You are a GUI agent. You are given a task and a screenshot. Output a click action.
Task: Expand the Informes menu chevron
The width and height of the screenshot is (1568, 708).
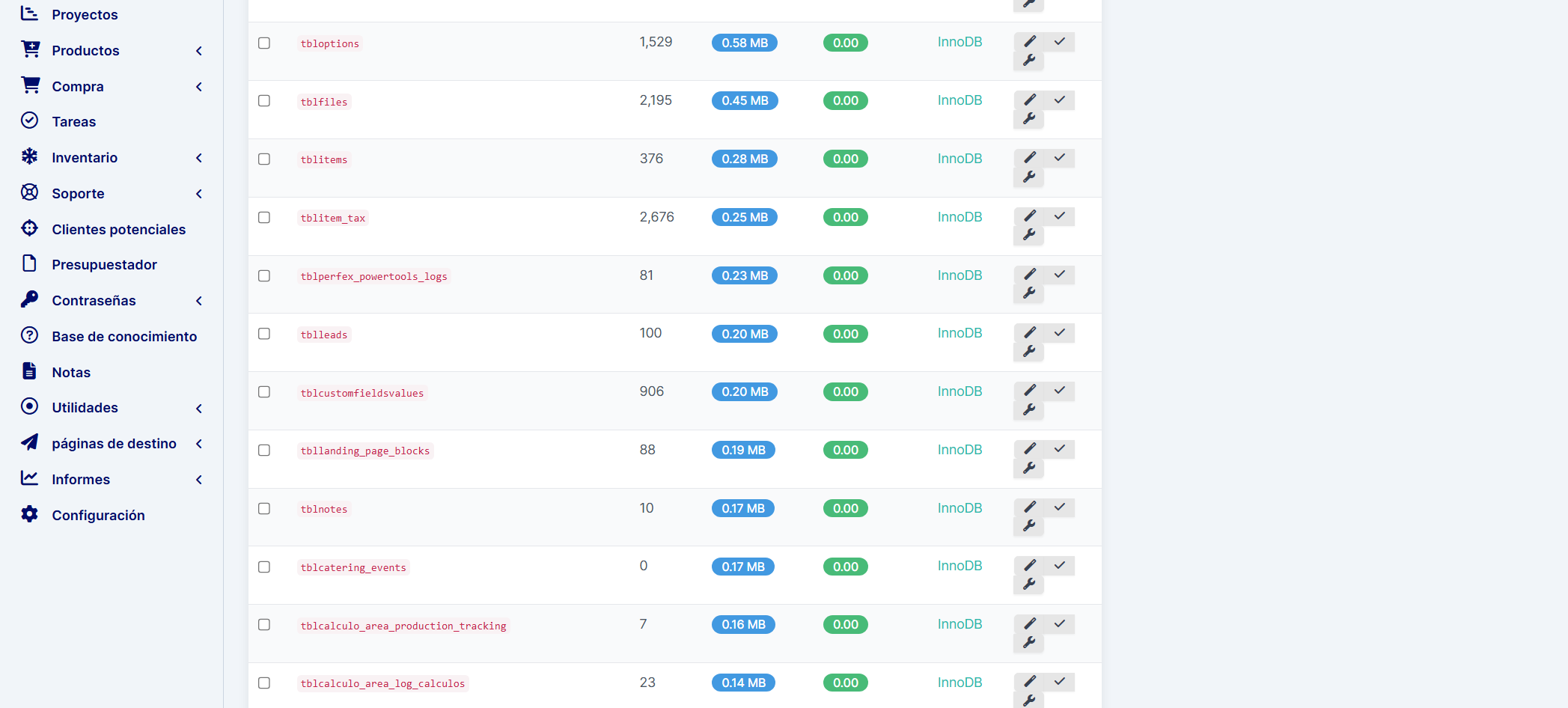click(x=199, y=480)
